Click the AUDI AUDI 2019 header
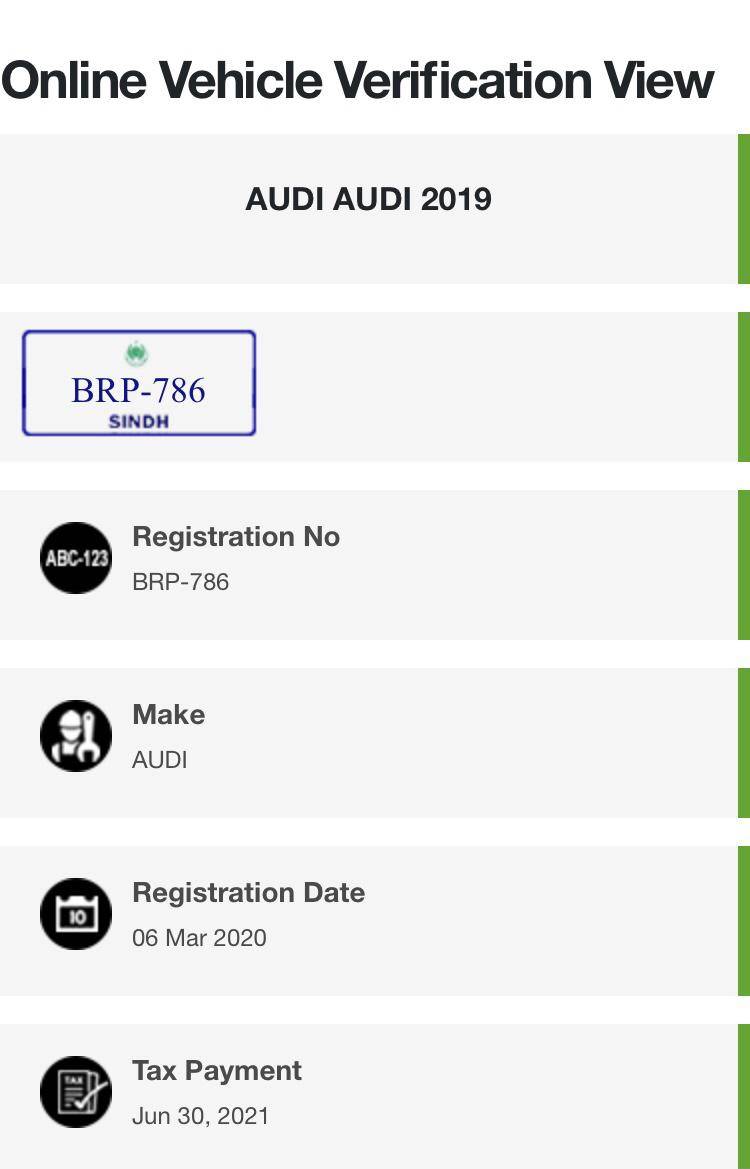Screen dimensions: 750x1169 pyautogui.click(x=368, y=199)
